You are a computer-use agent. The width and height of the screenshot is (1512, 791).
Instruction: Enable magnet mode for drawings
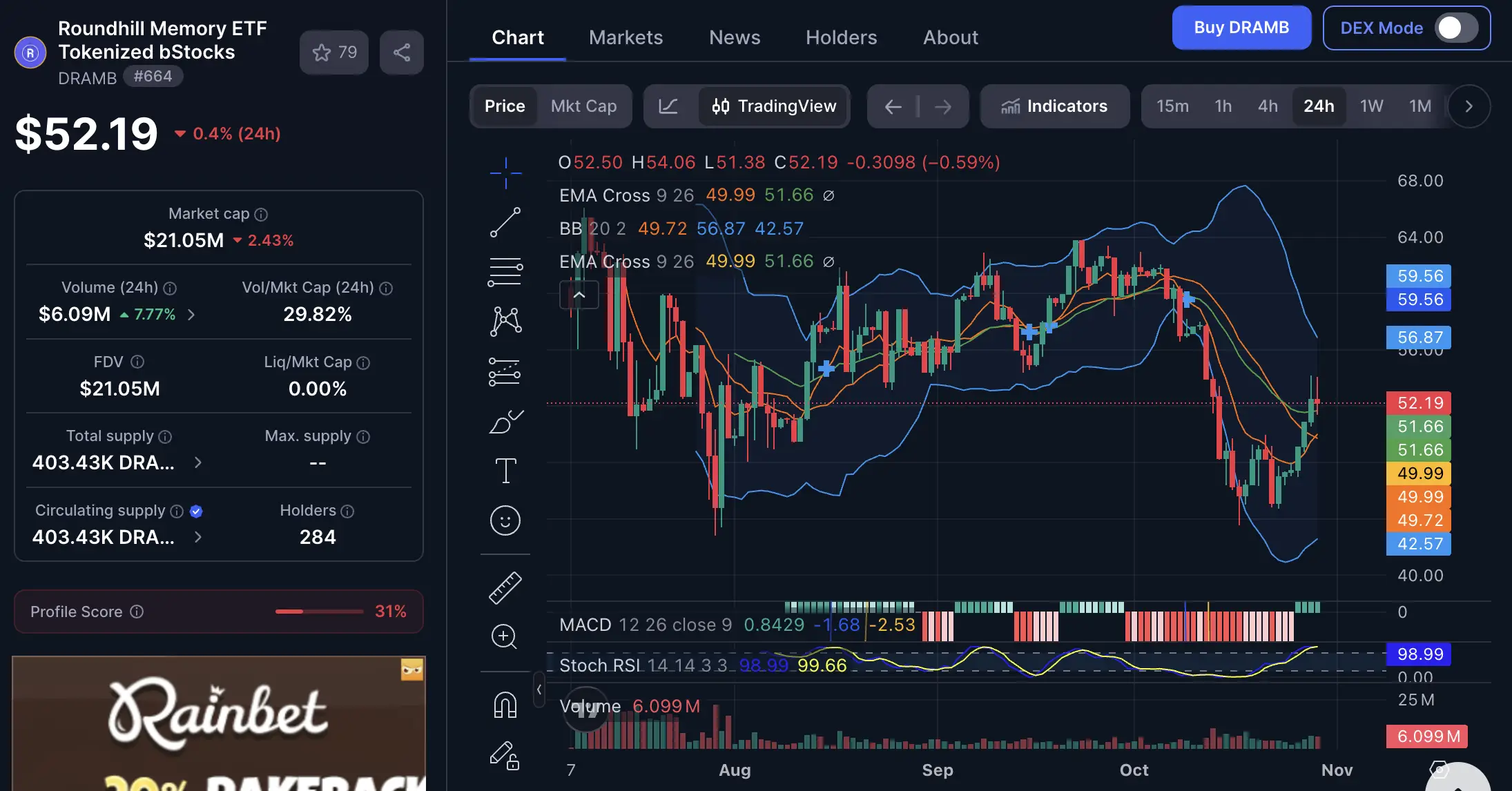(505, 705)
